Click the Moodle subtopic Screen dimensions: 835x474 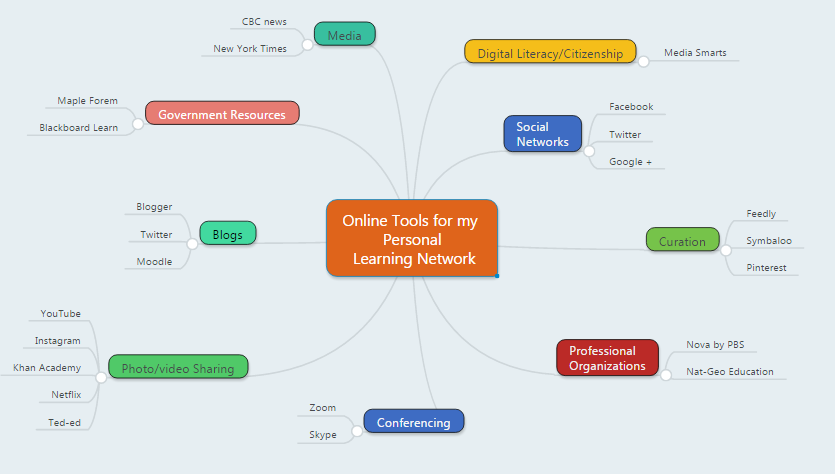pyautogui.click(x=154, y=261)
